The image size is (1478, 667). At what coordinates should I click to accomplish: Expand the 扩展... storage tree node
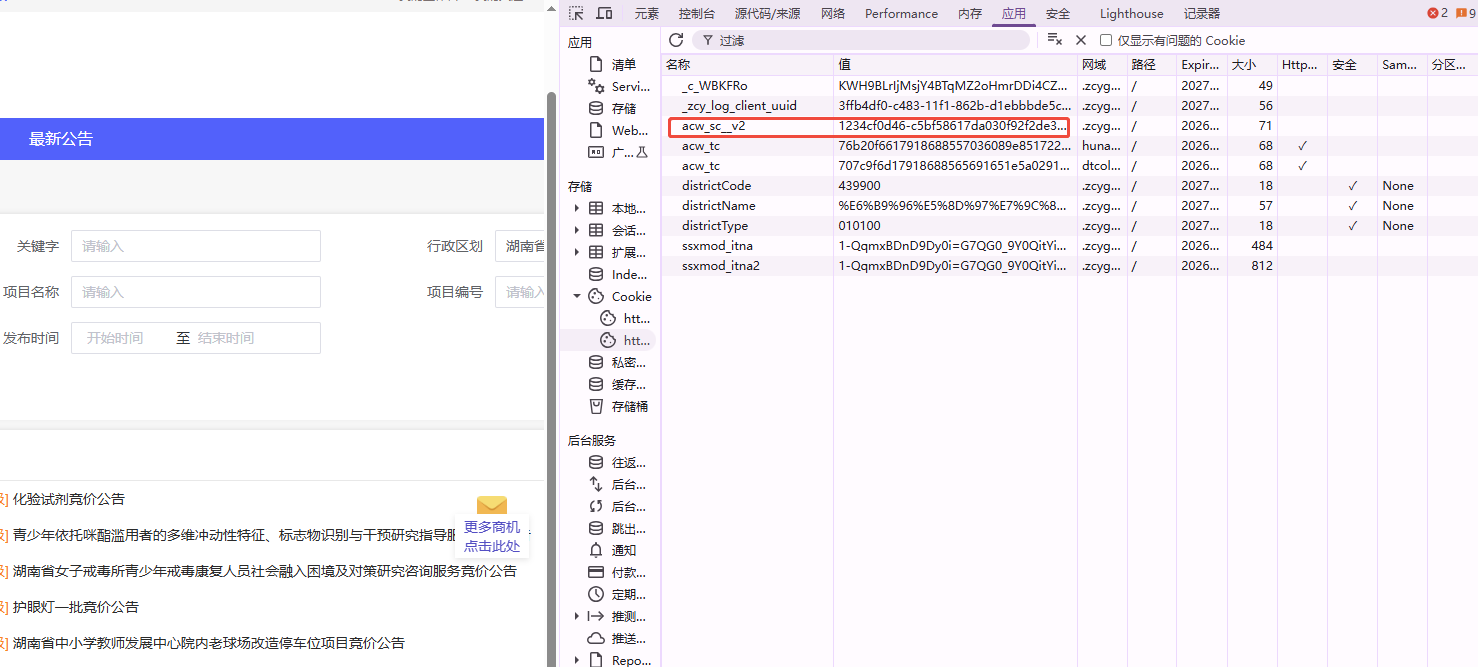[x=576, y=252]
